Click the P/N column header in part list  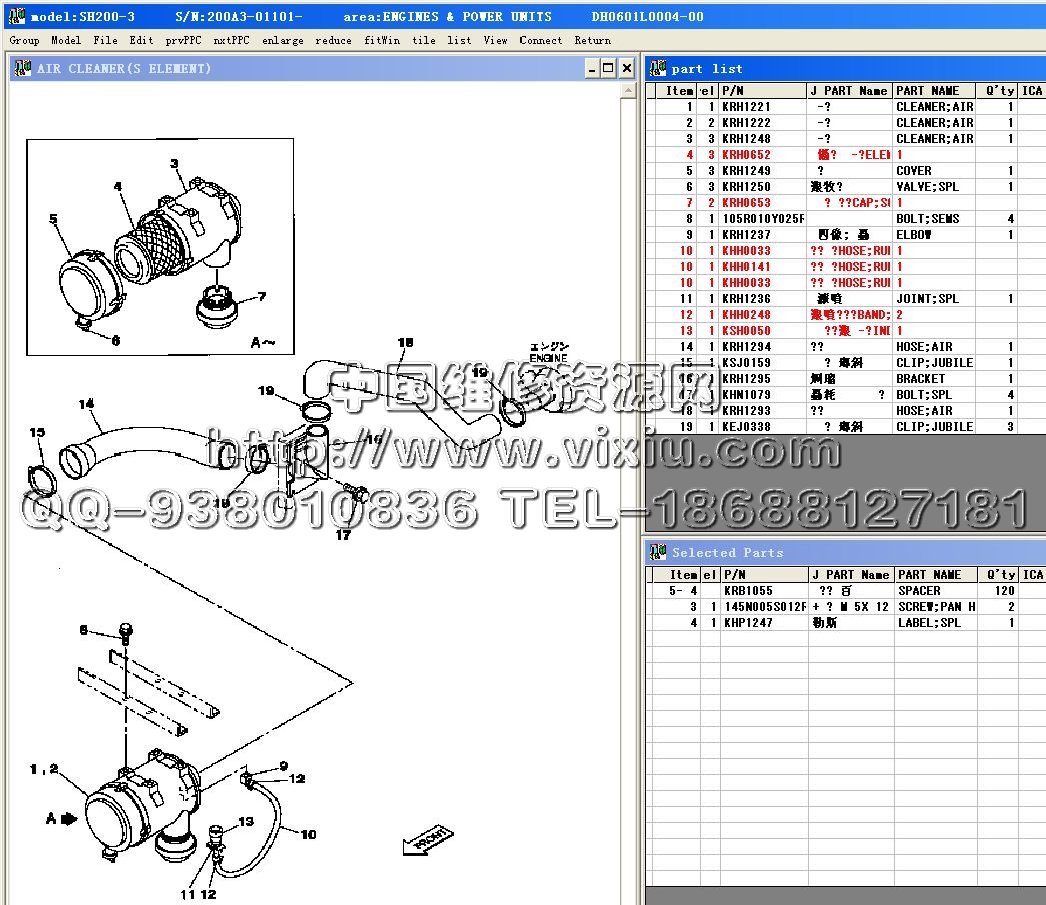click(x=762, y=91)
